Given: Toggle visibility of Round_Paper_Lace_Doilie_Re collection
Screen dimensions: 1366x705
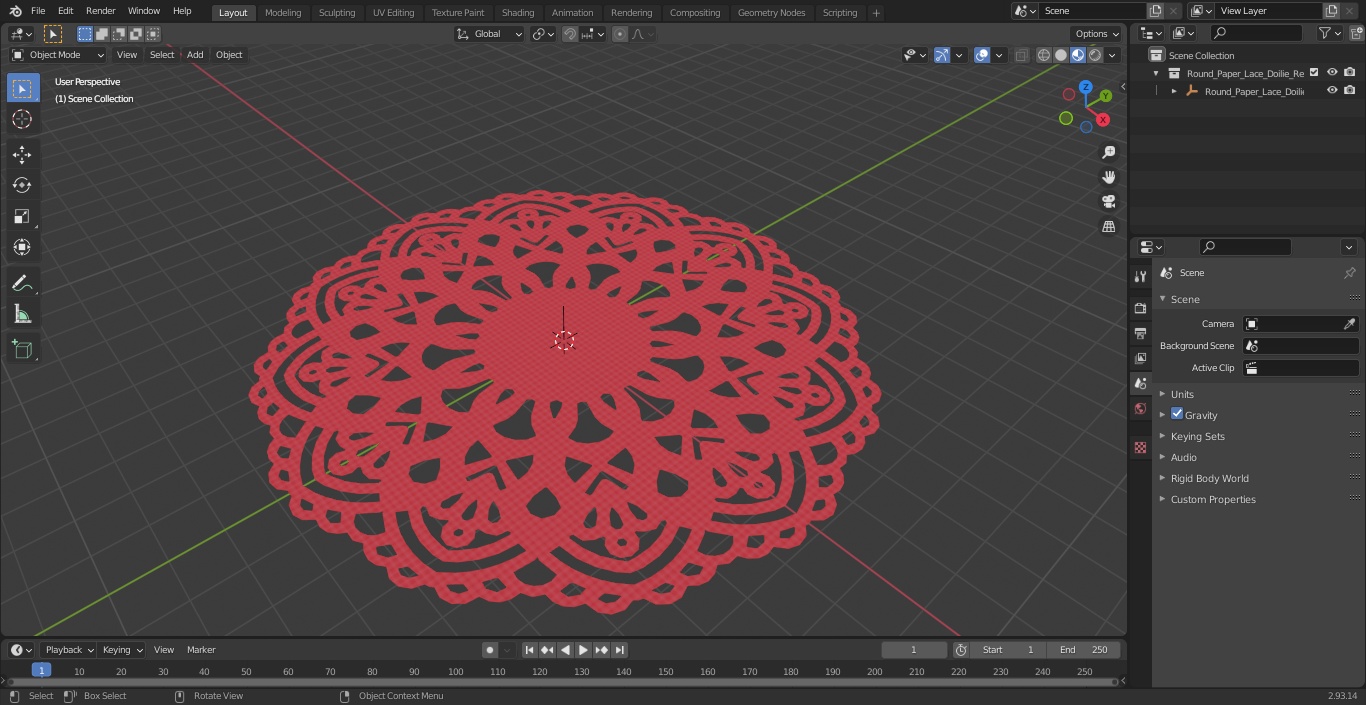Looking at the screenshot, I should tap(1332, 72).
